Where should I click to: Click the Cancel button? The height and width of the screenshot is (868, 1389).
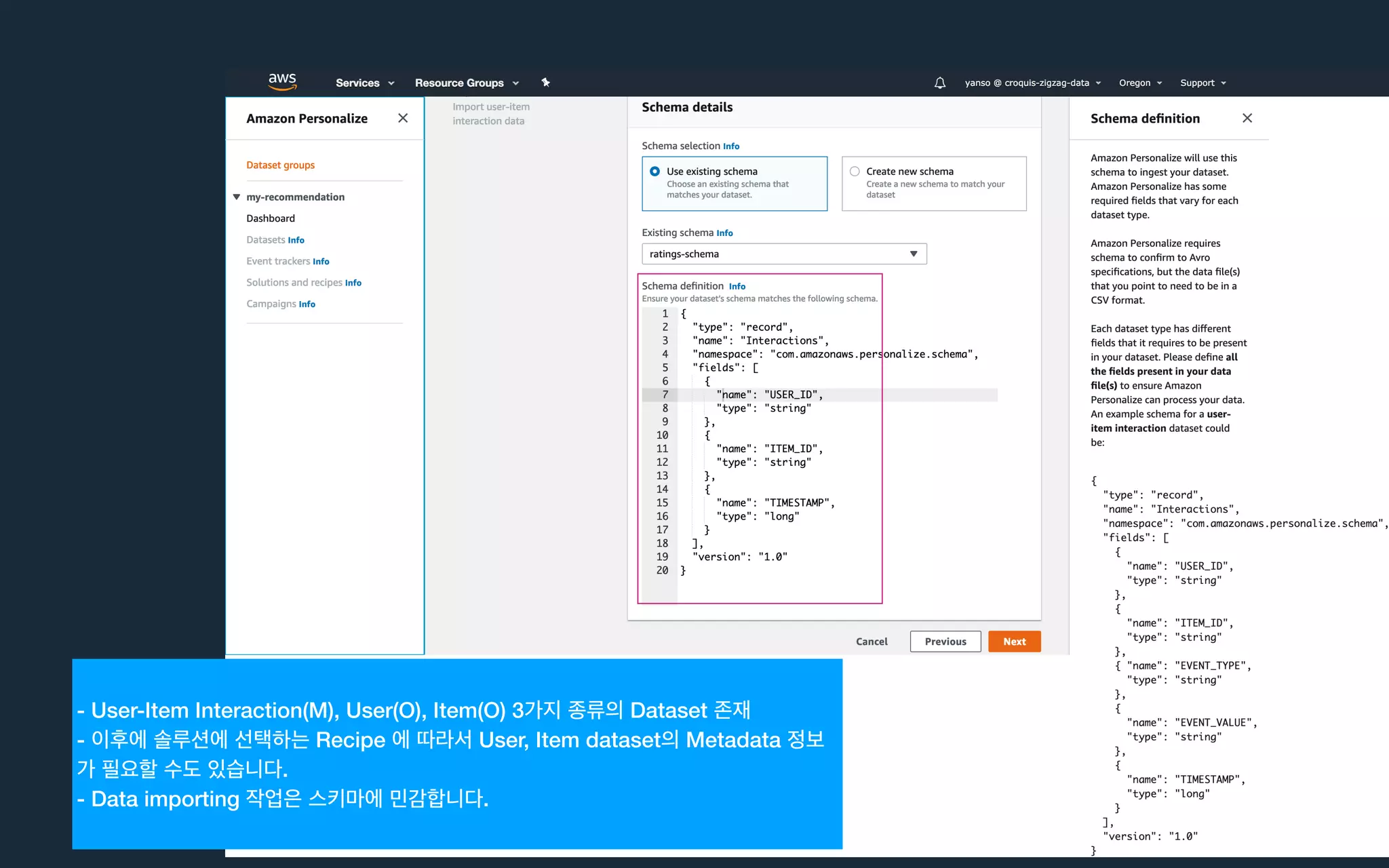(x=872, y=642)
